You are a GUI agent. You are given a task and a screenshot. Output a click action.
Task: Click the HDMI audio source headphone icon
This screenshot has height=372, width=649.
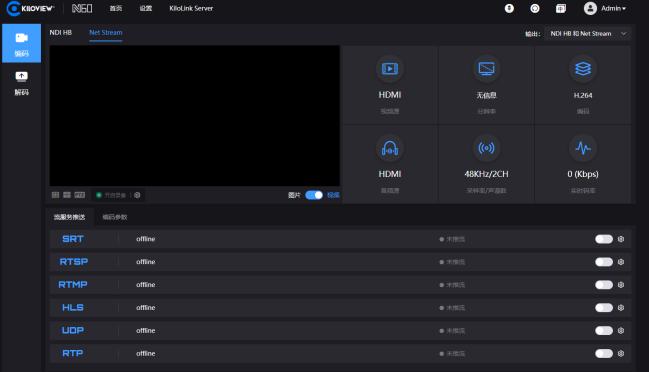click(x=389, y=148)
